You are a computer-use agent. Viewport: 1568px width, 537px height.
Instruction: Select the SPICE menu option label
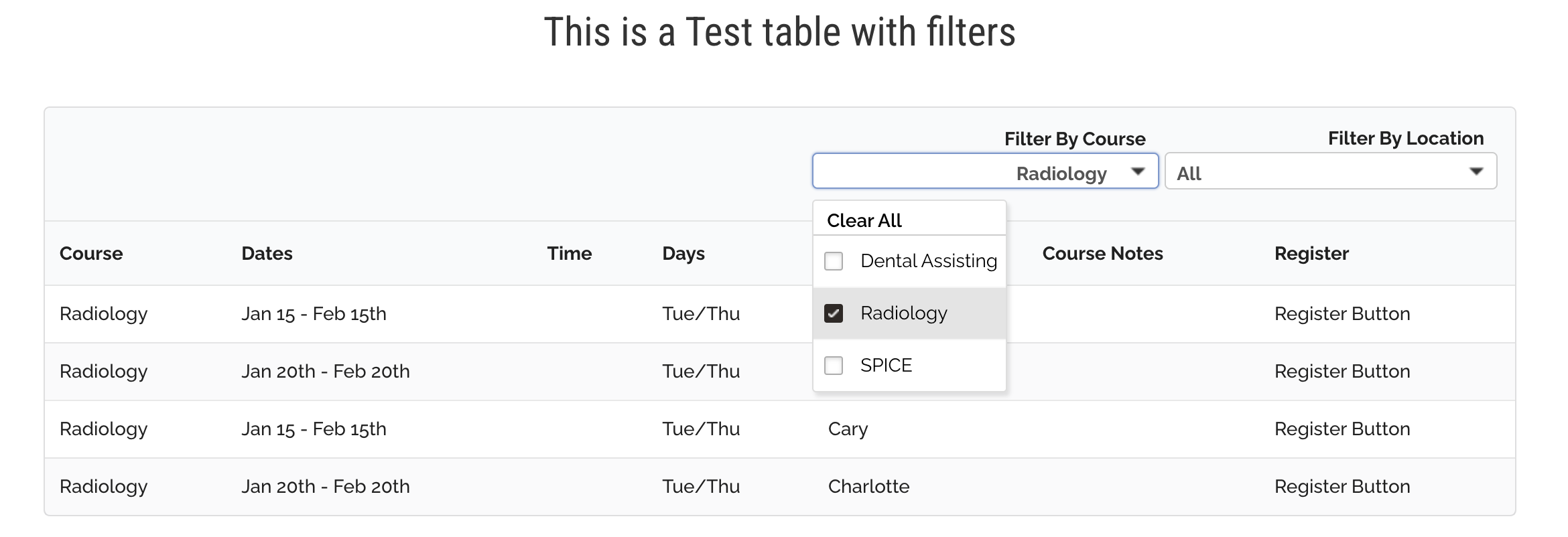886,366
